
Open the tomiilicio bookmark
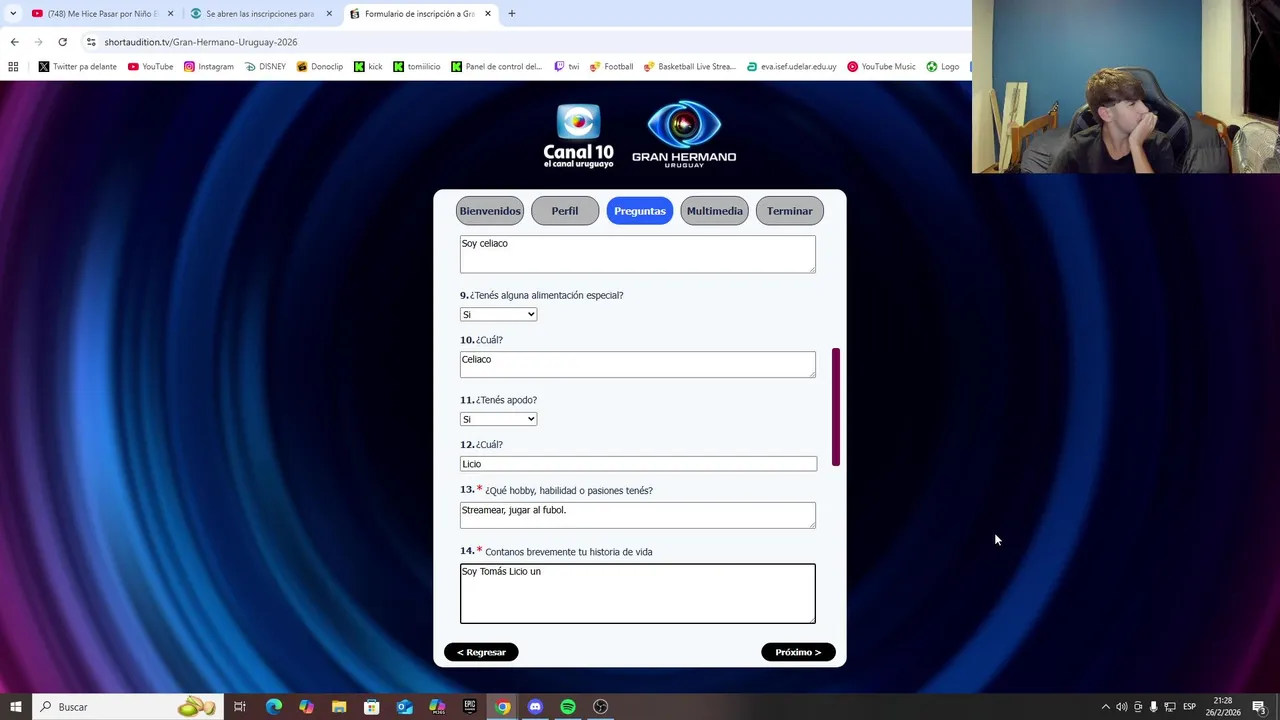click(x=416, y=66)
